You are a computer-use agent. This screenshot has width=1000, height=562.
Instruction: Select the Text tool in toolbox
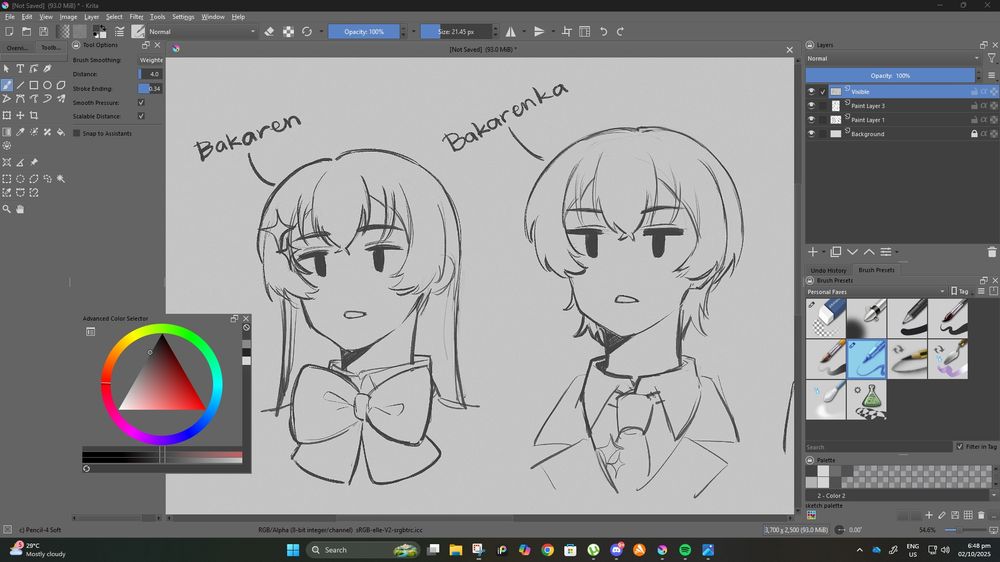[20, 69]
